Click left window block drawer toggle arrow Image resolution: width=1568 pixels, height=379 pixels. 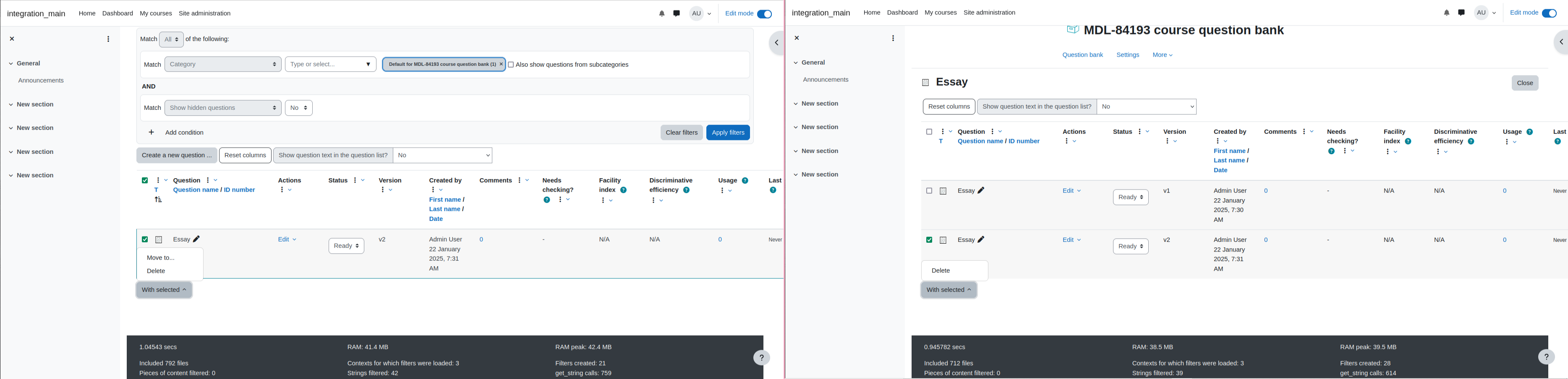(776, 43)
